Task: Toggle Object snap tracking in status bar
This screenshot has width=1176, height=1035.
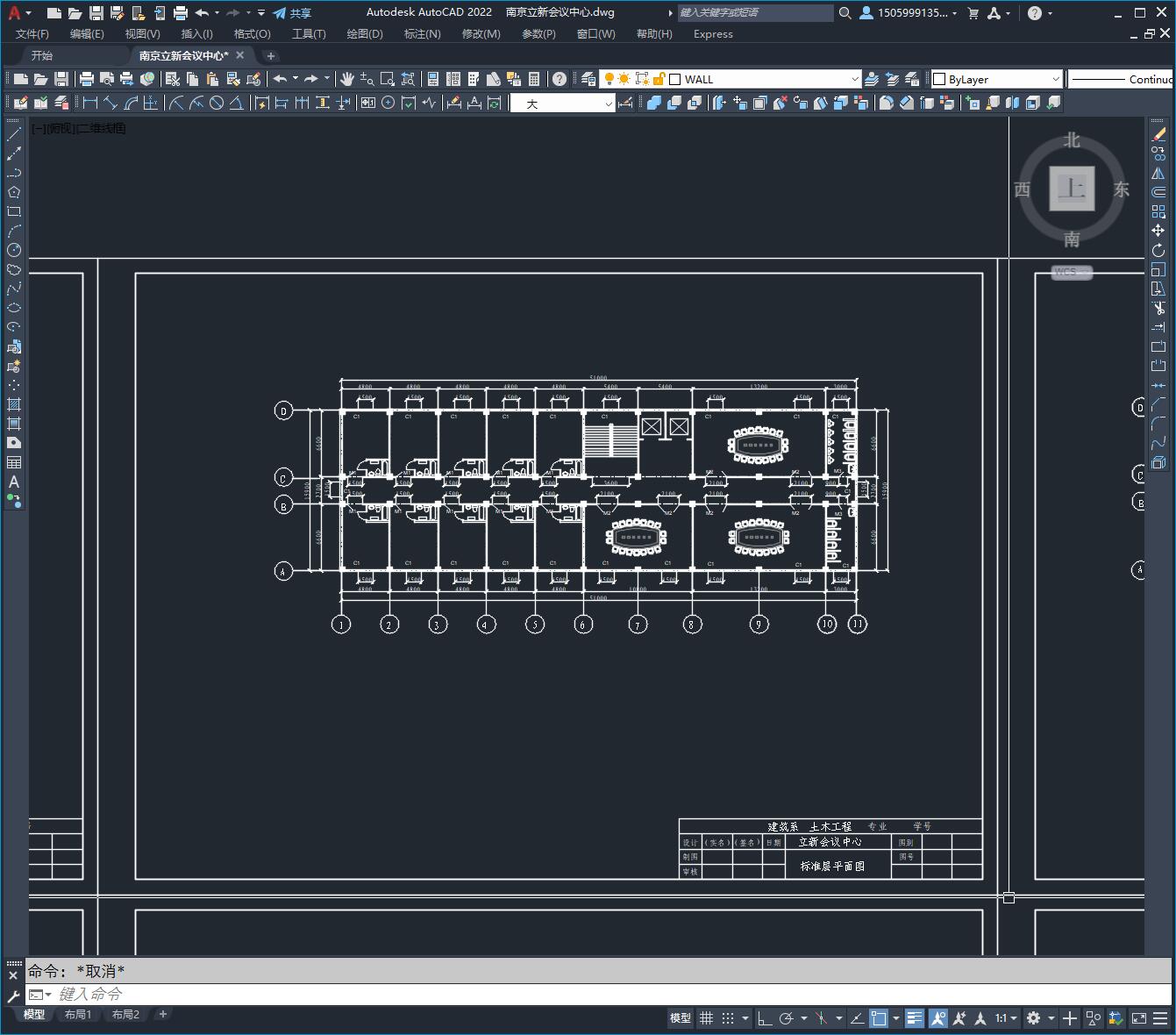Action: point(857,1018)
